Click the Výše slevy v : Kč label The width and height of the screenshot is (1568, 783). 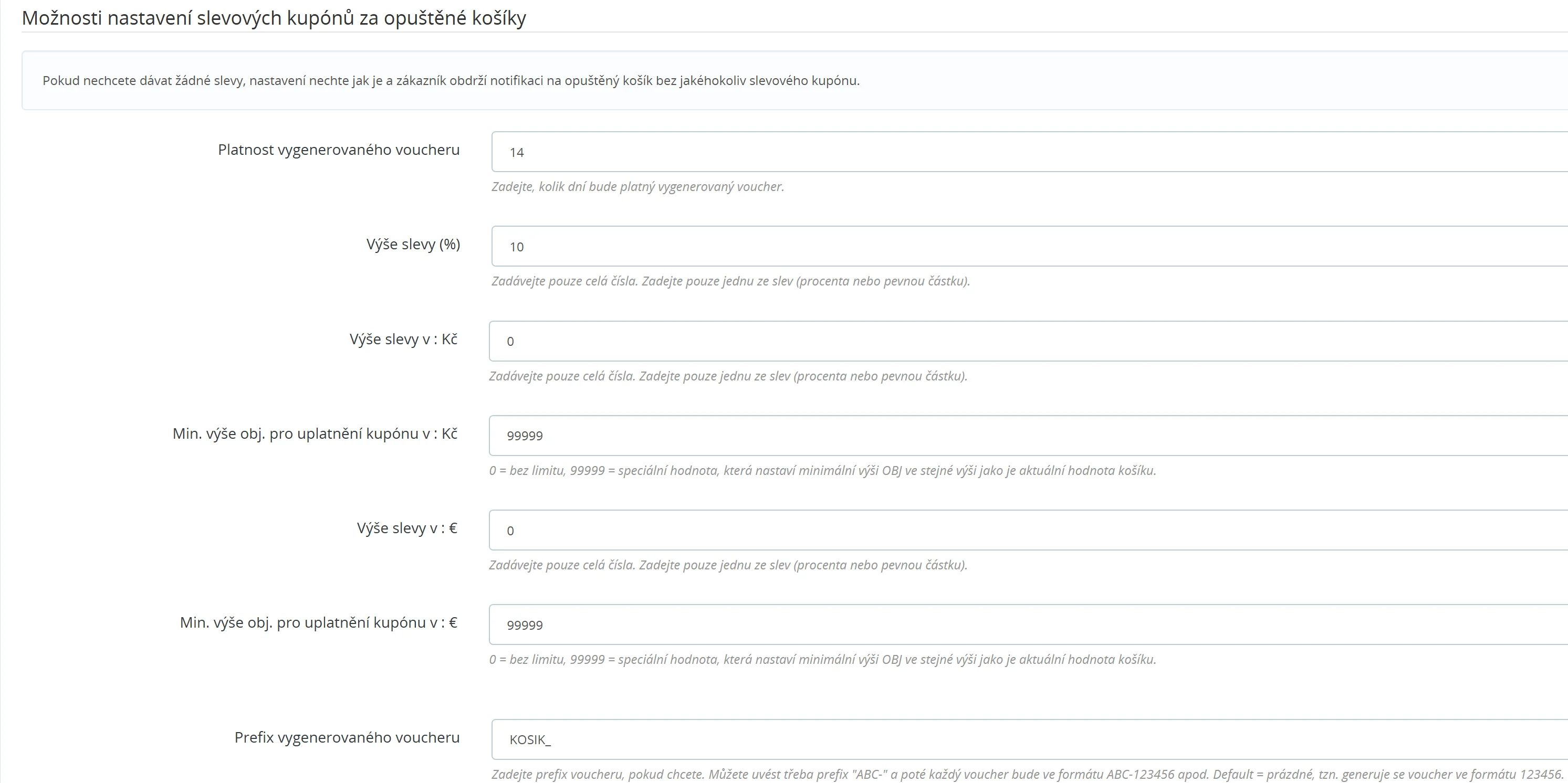403,340
